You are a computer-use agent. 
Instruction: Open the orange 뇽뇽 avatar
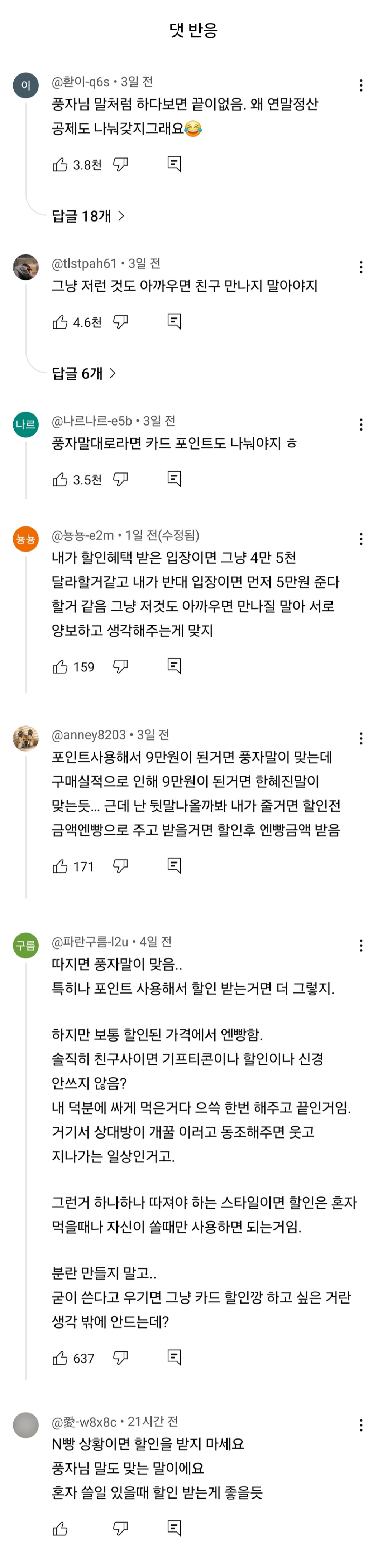point(25,539)
